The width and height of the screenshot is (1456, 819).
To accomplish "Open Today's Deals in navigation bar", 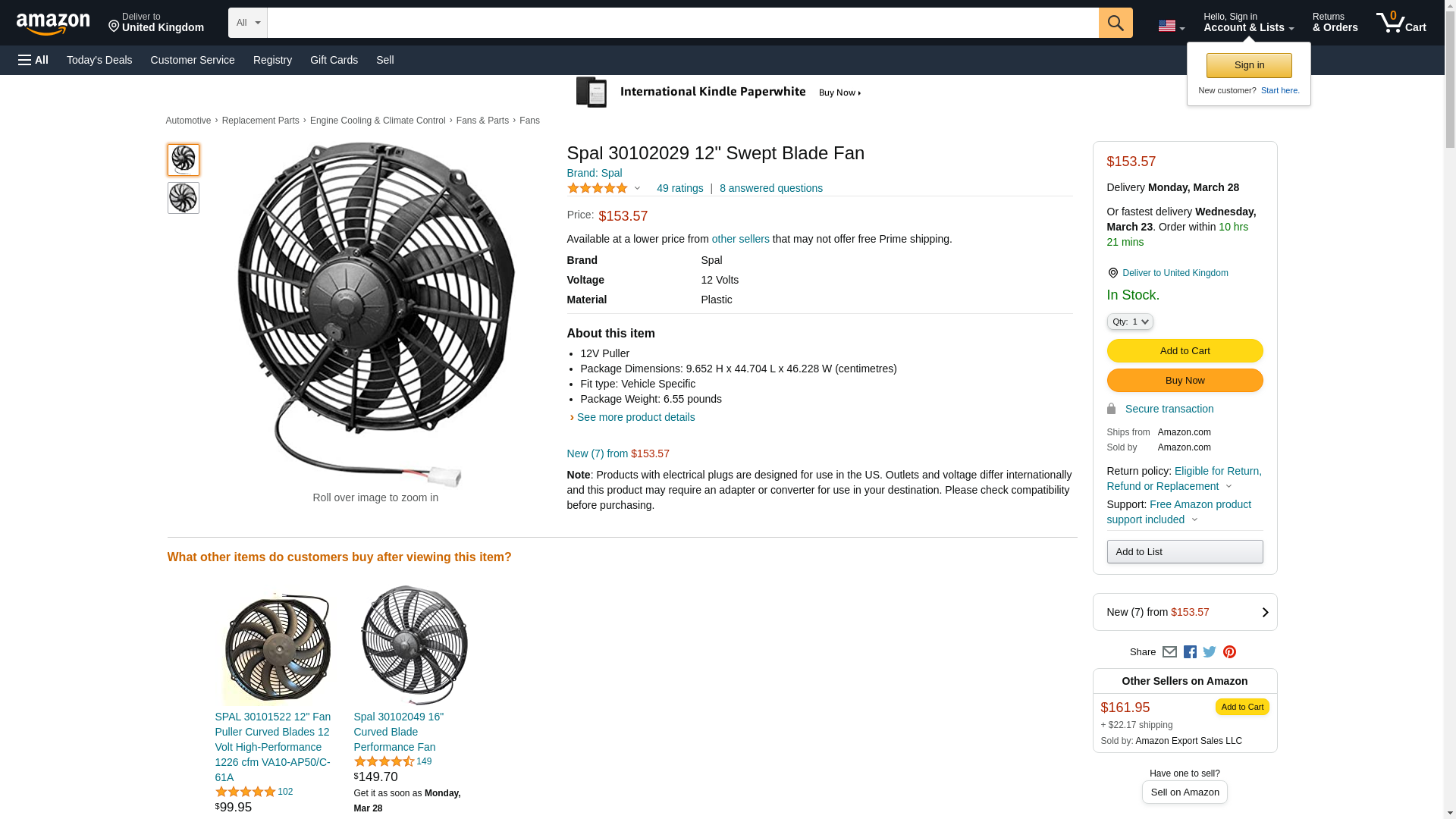I will (x=99, y=60).
